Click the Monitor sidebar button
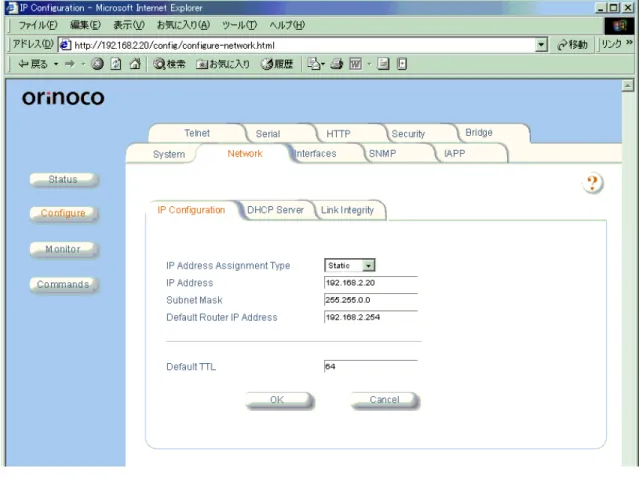 (x=63, y=249)
